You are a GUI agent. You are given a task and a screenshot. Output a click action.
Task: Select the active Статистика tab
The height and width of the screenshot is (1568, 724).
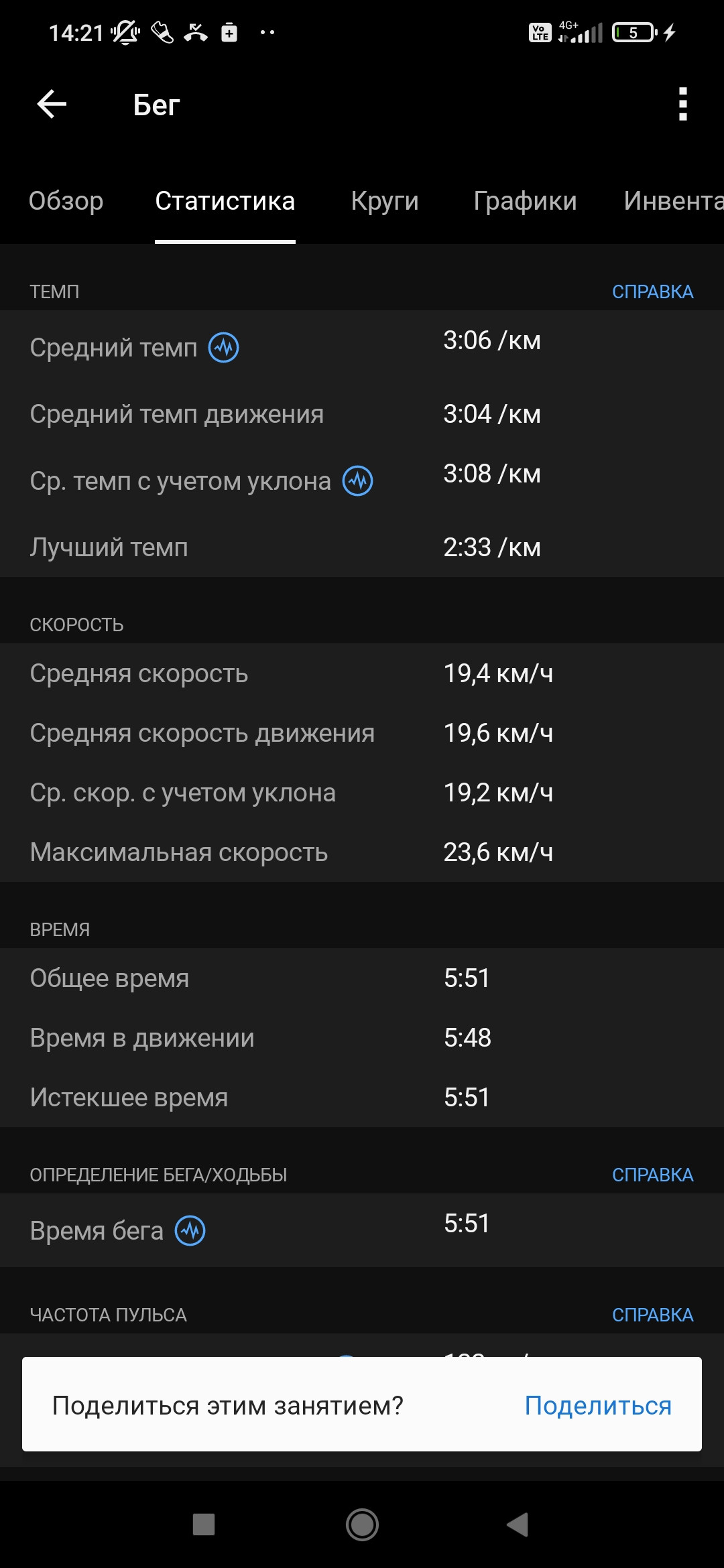point(225,201)
